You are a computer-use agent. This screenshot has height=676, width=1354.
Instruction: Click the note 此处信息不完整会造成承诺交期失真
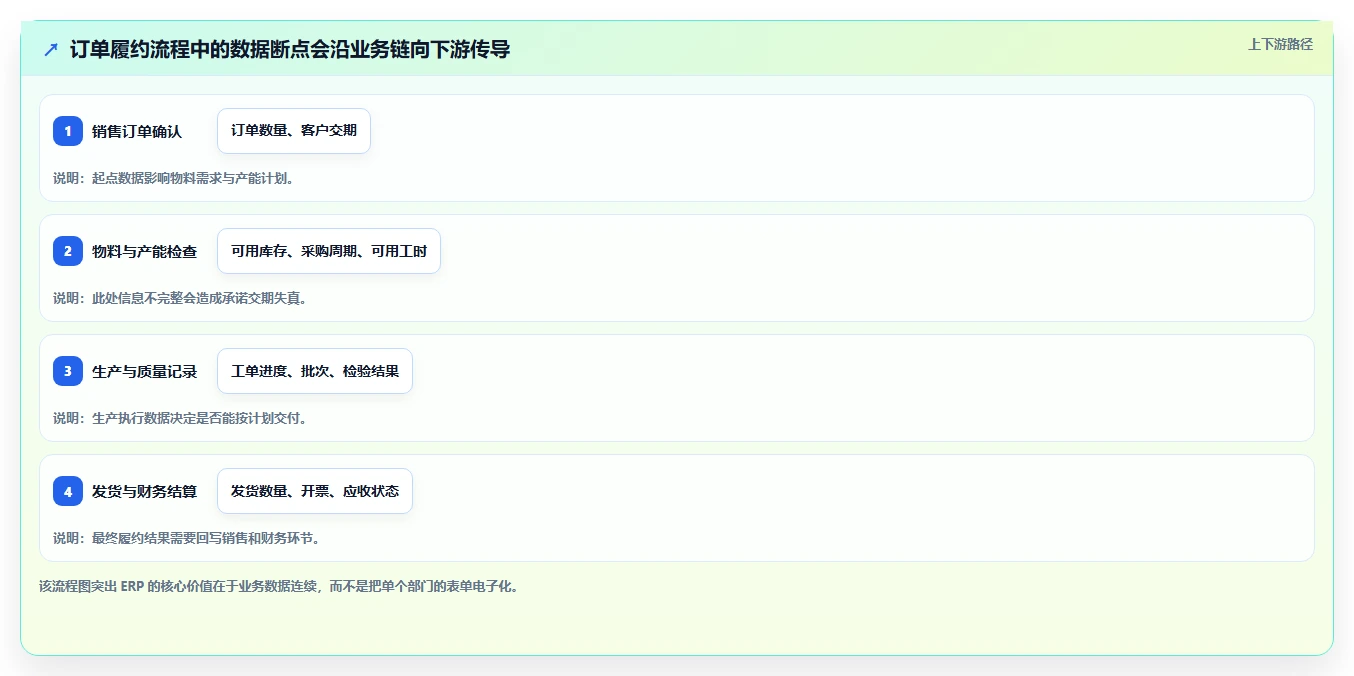coord(181,298)
